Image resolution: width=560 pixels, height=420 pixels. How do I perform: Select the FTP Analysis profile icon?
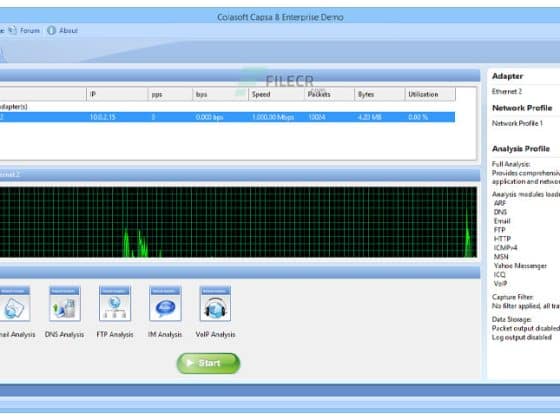coord(115,304)
